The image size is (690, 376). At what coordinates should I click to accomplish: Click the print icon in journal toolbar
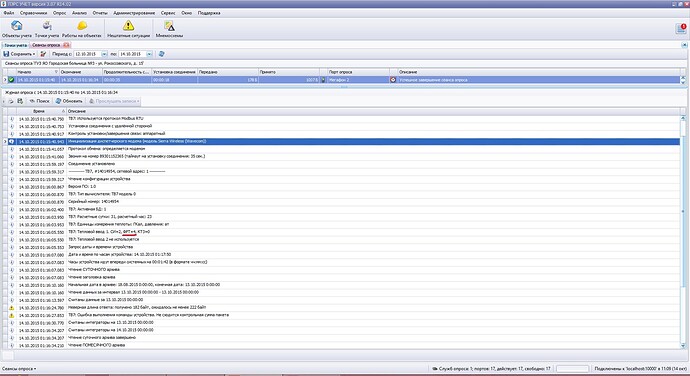tap(11, 101)
